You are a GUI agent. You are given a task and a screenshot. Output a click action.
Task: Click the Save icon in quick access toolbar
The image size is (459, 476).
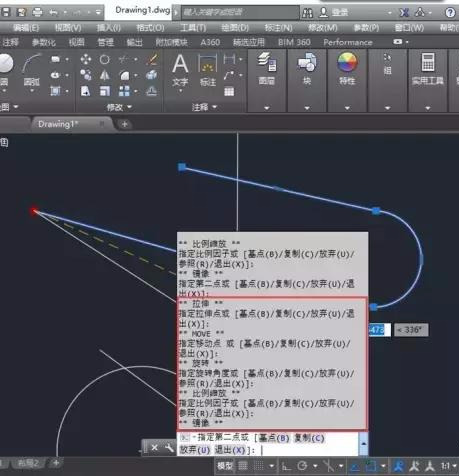point(6,13)
